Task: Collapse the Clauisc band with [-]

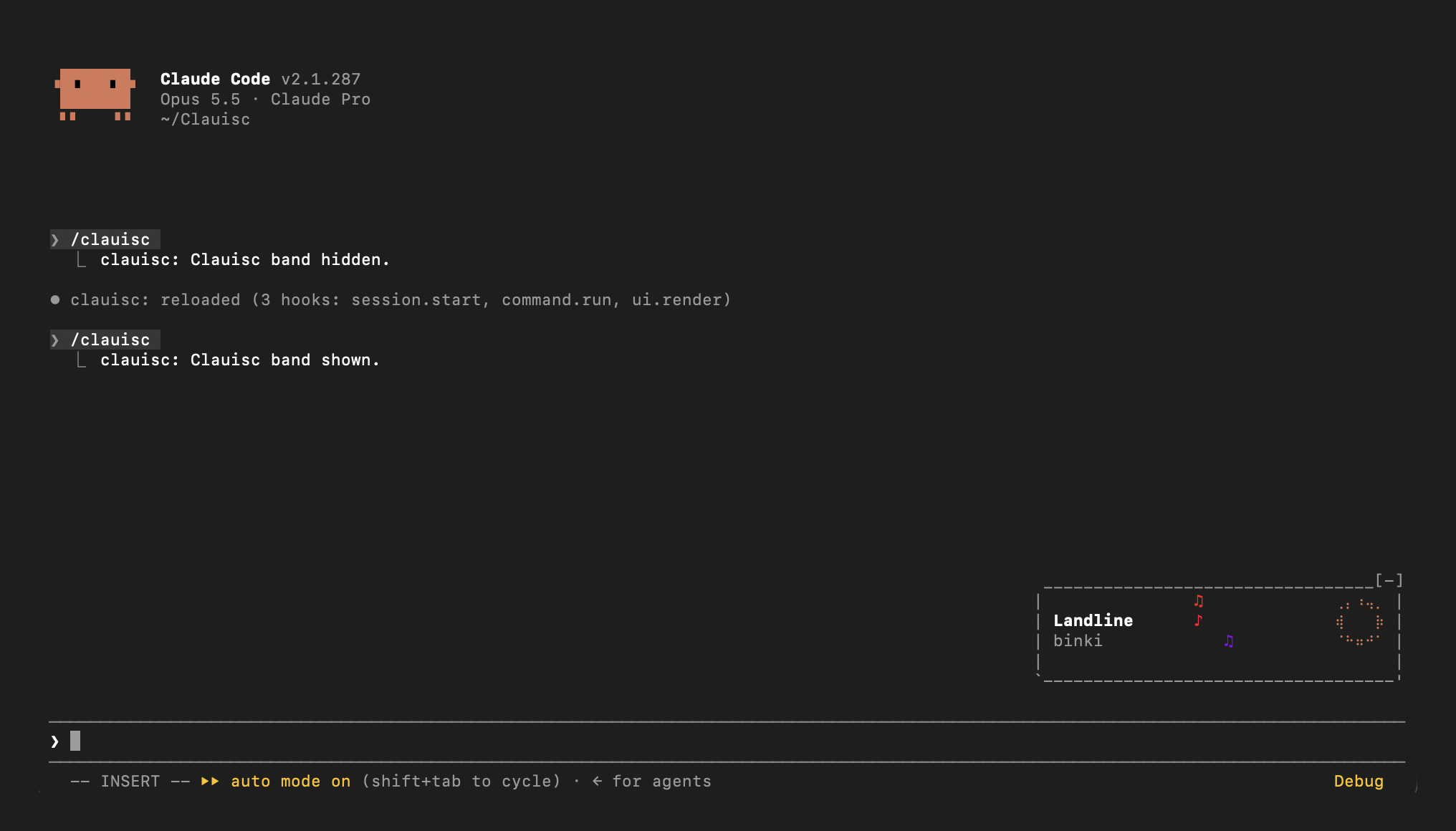Action: pyautogui.click(x=1389, y=580)
